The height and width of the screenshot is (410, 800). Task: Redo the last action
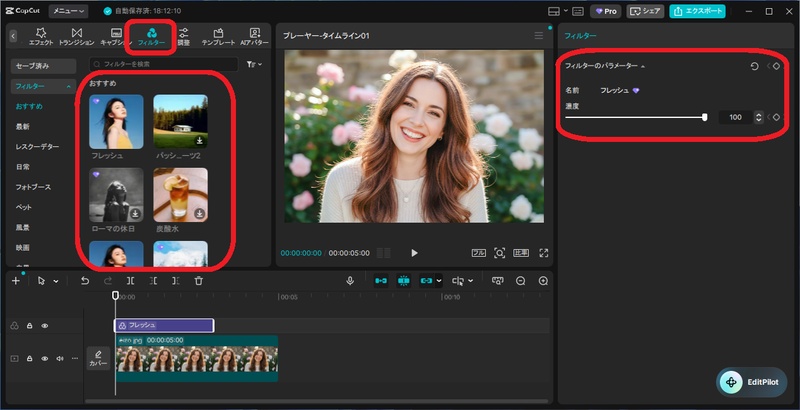click(x=108, y=281)
